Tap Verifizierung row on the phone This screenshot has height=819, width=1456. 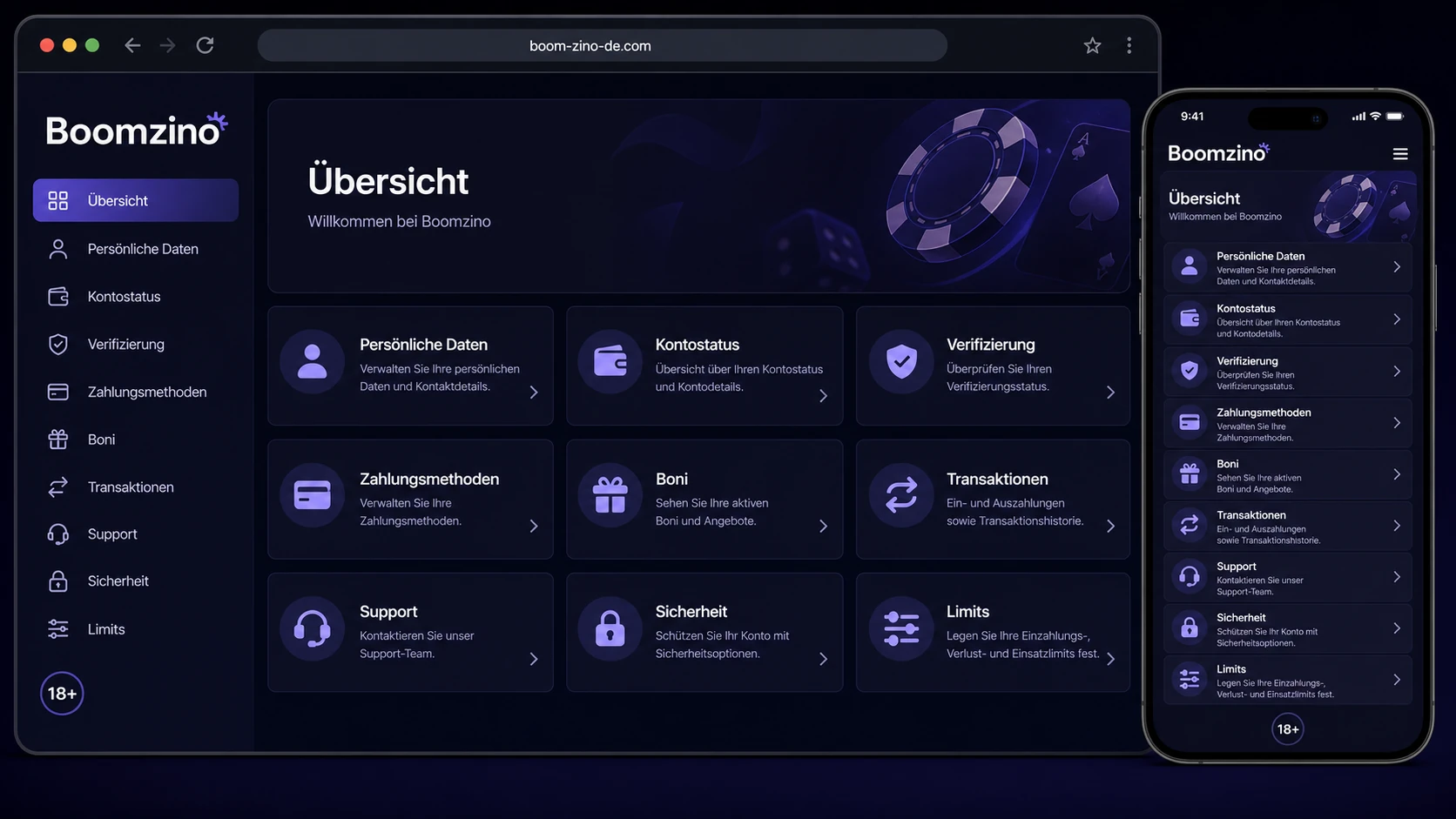pos(1287,372)
